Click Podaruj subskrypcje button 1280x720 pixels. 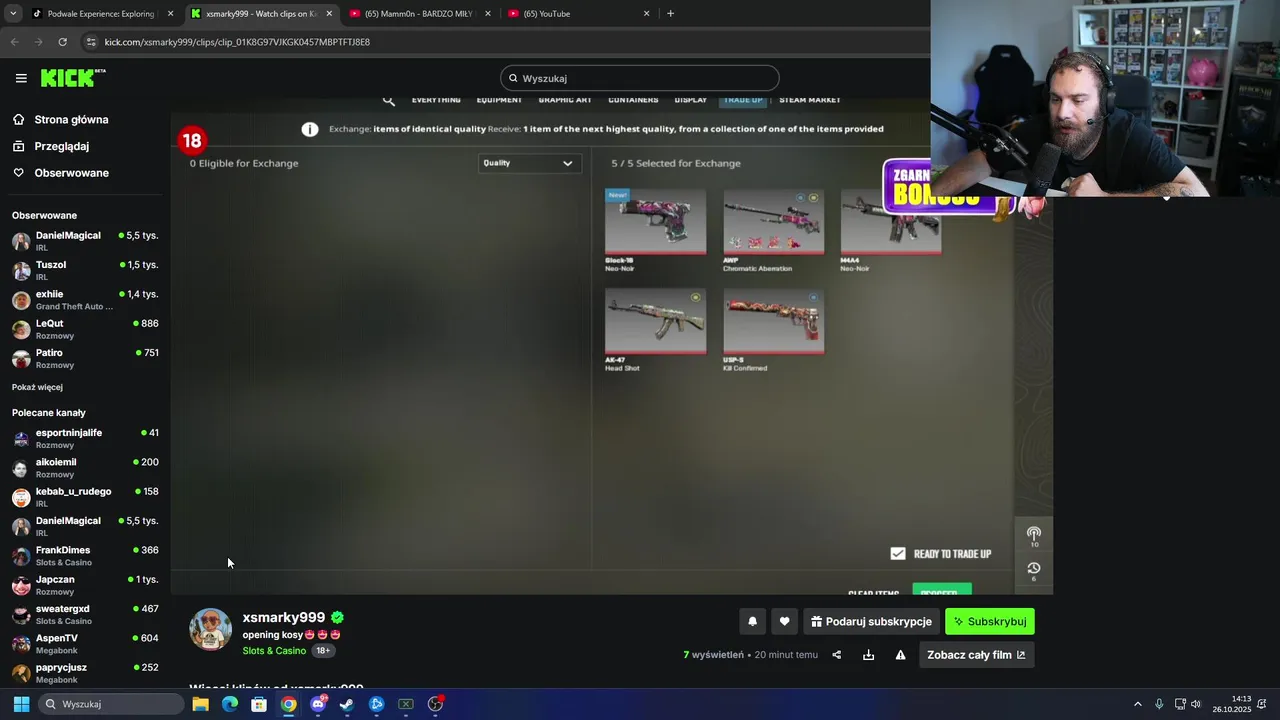871,621
